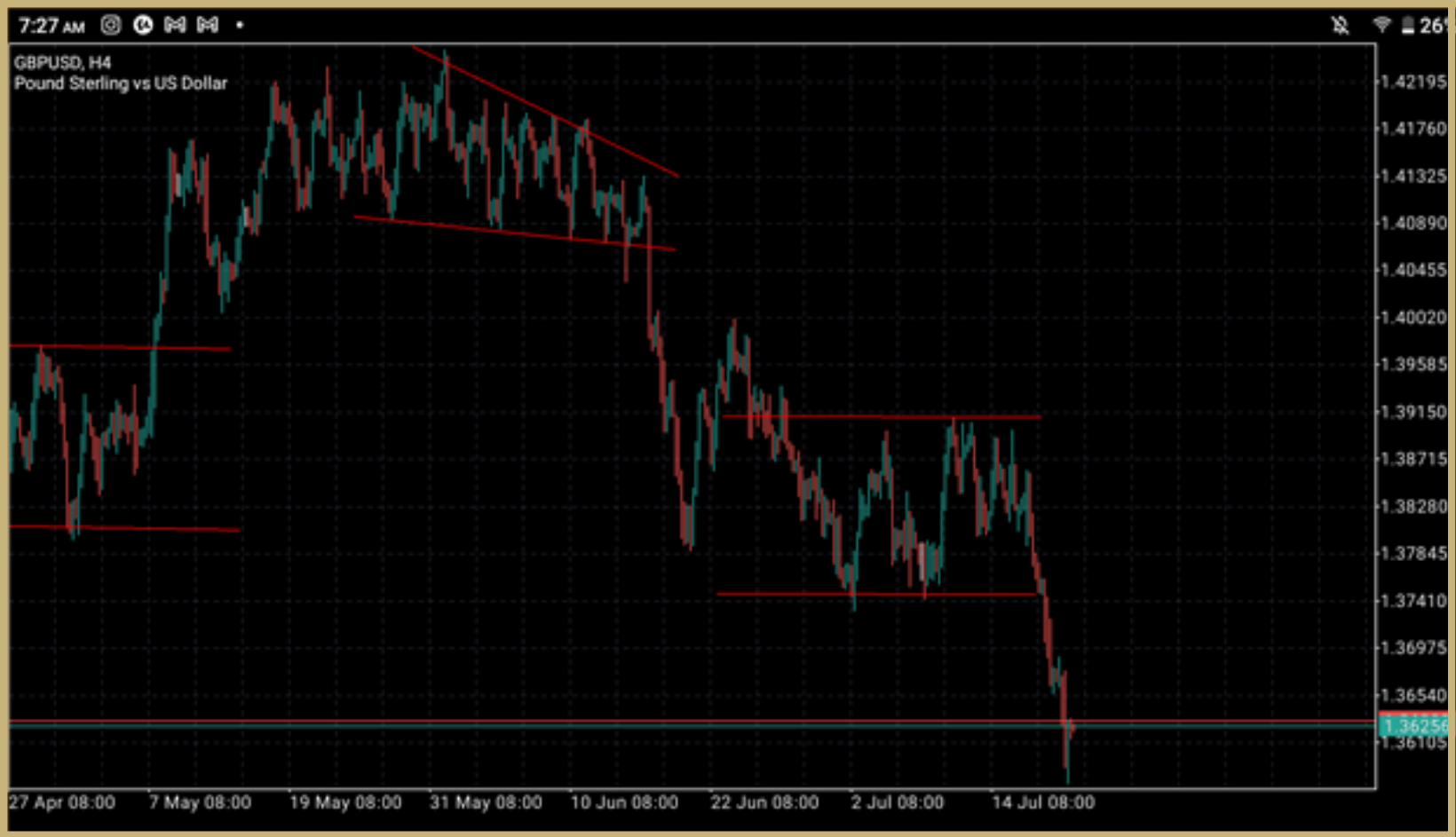Select the 14 Jul 08:00 date label
This screenshot has width=1456, height=837.
[1043, 802]
